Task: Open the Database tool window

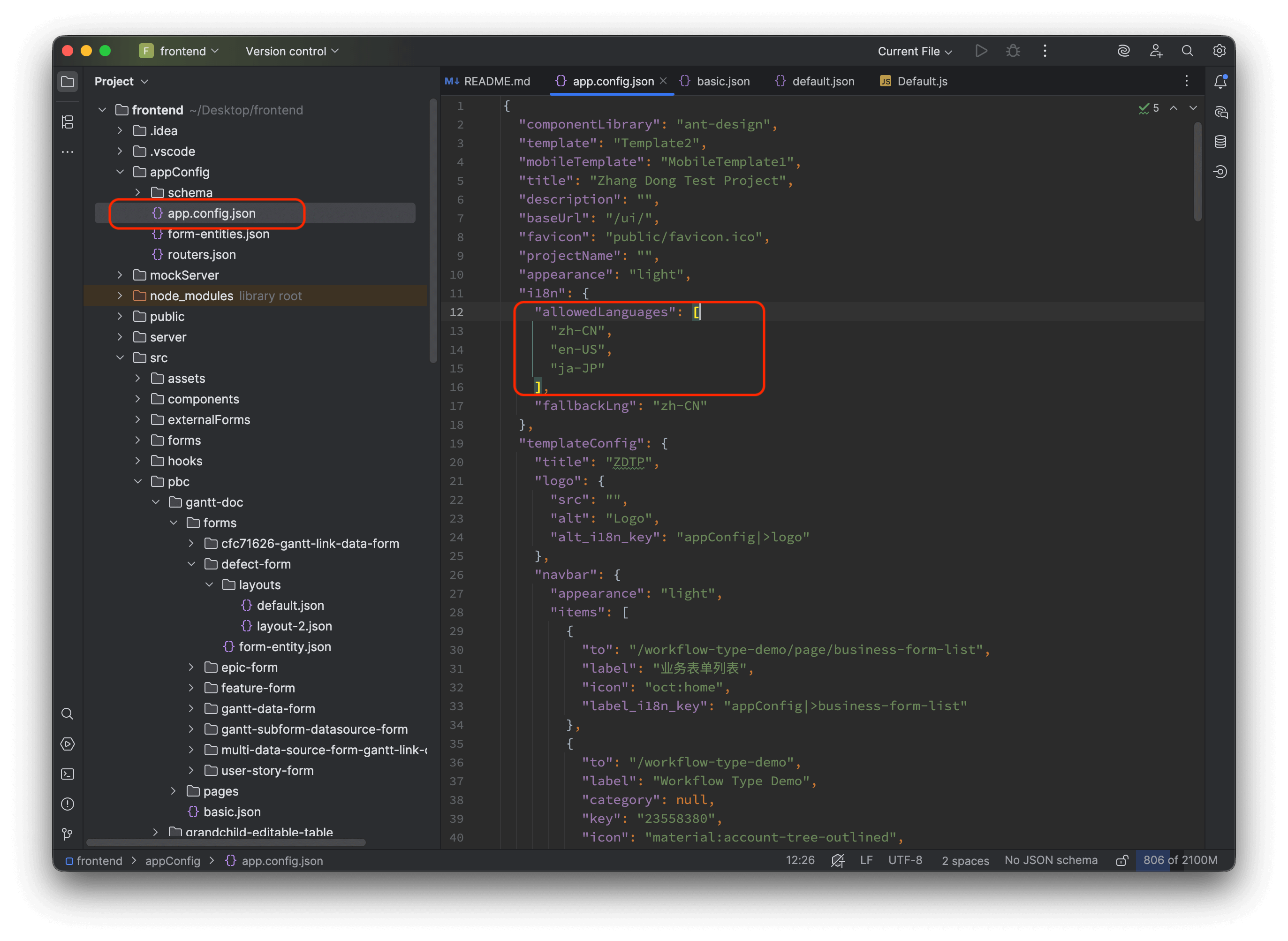Action: (x=1220, y=142)
